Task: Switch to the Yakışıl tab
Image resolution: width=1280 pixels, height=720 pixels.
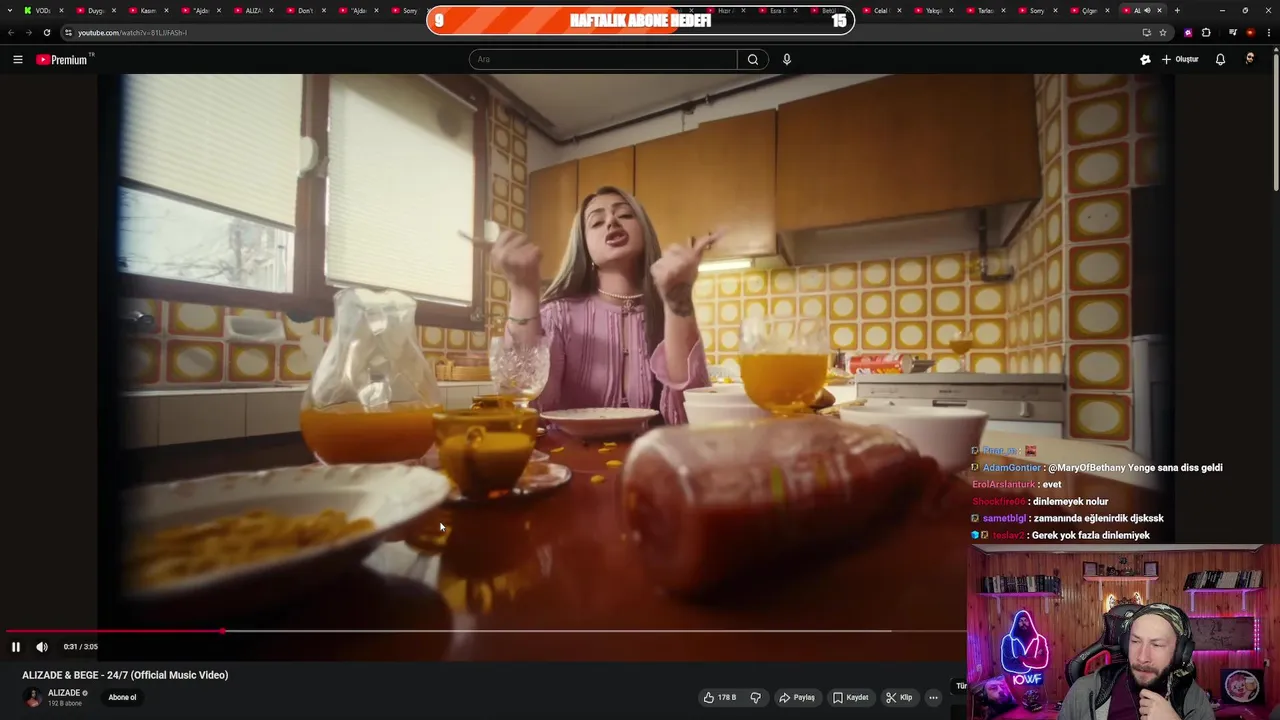Action: coord(933,10)
